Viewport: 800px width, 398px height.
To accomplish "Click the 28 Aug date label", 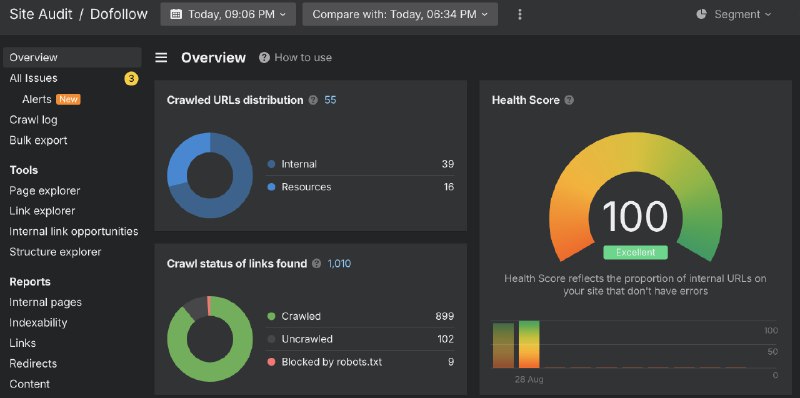I will tap(529, 380).
